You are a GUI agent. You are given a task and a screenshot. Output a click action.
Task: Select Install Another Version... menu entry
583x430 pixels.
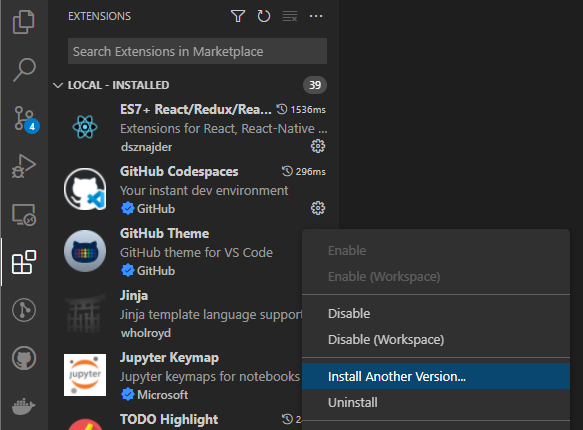[436, 376]
